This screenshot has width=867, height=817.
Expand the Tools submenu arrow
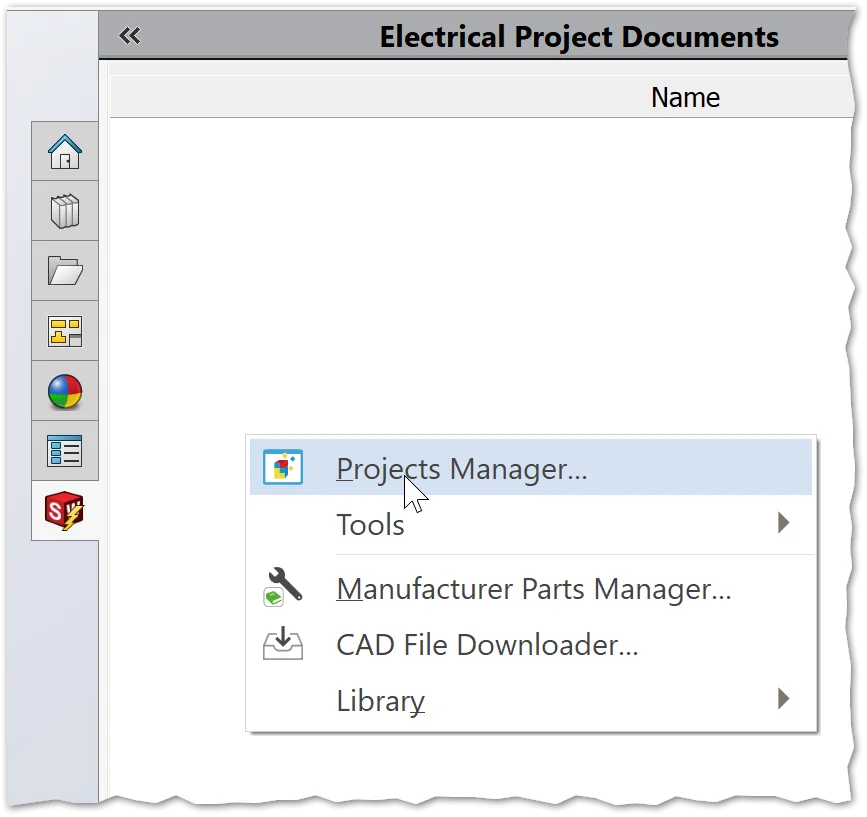point(784,523)
